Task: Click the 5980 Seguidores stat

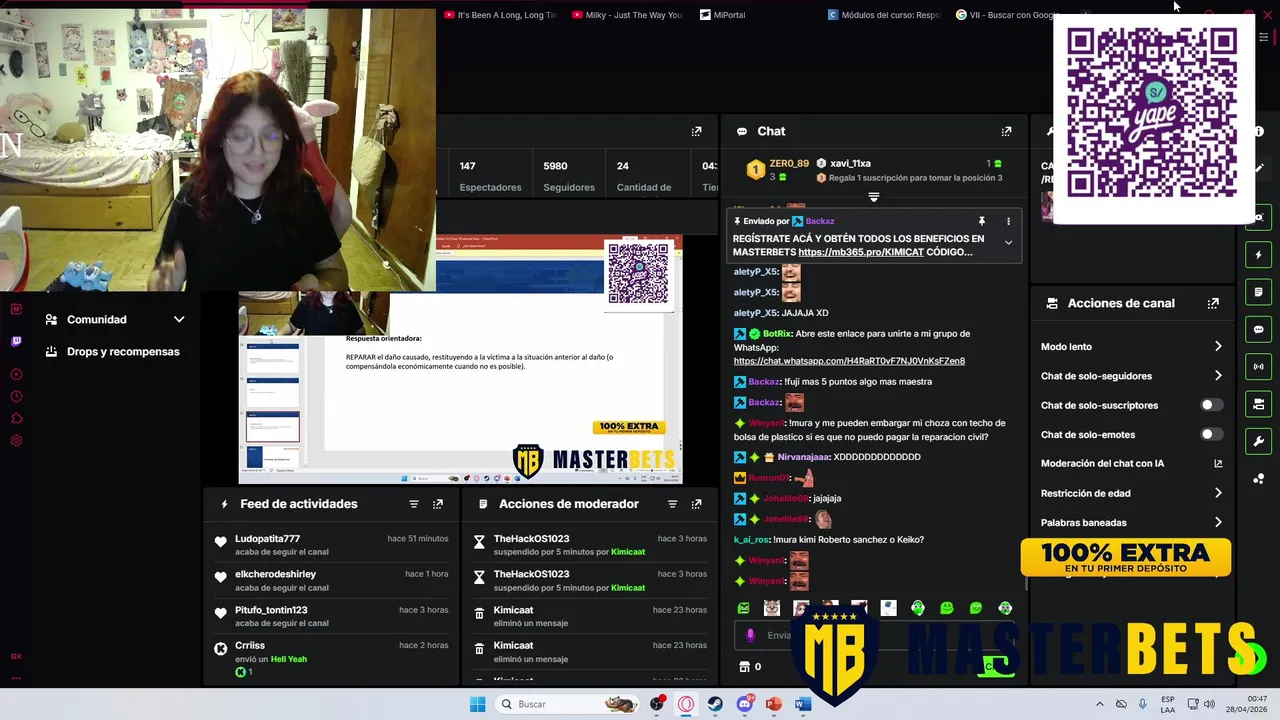Action: (x=569, y=176)
